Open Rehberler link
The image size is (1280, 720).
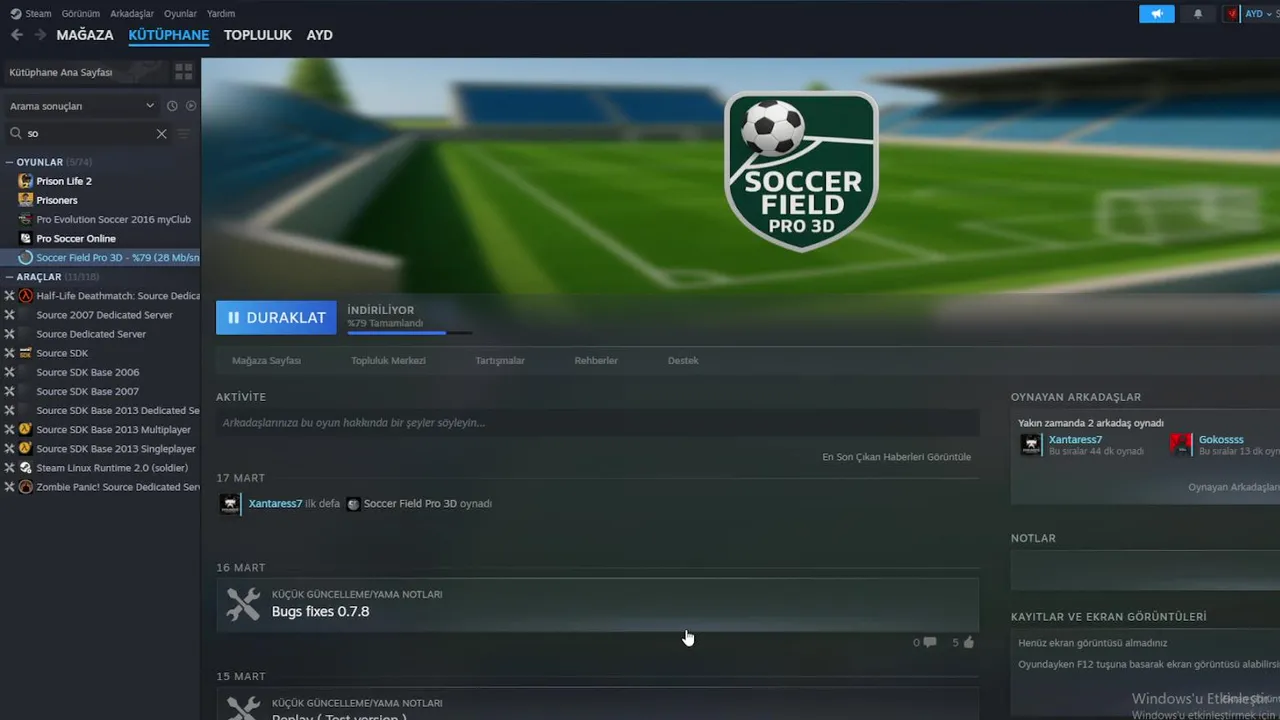596,360
